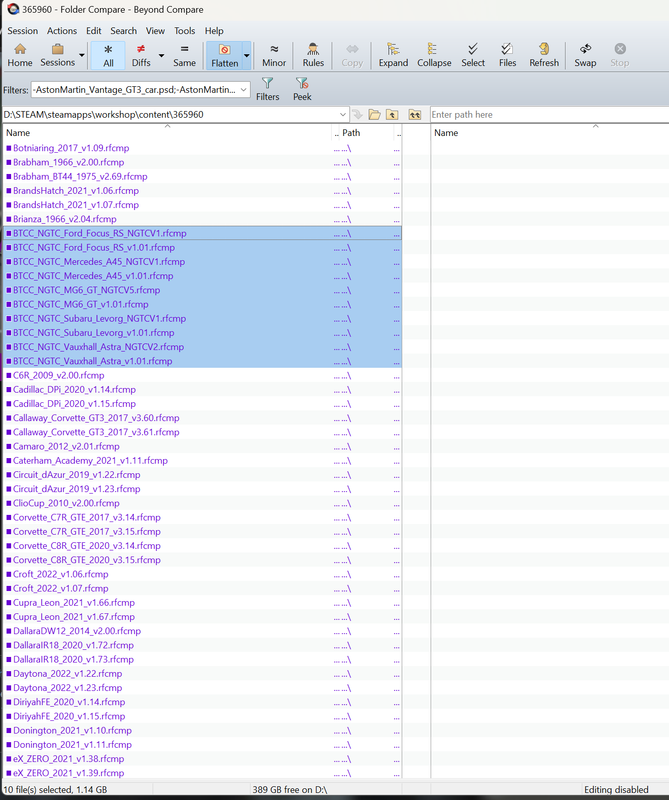Open the Flatten dropdown arrow
The width and height of the screenshot is (669, 800).
246,55
